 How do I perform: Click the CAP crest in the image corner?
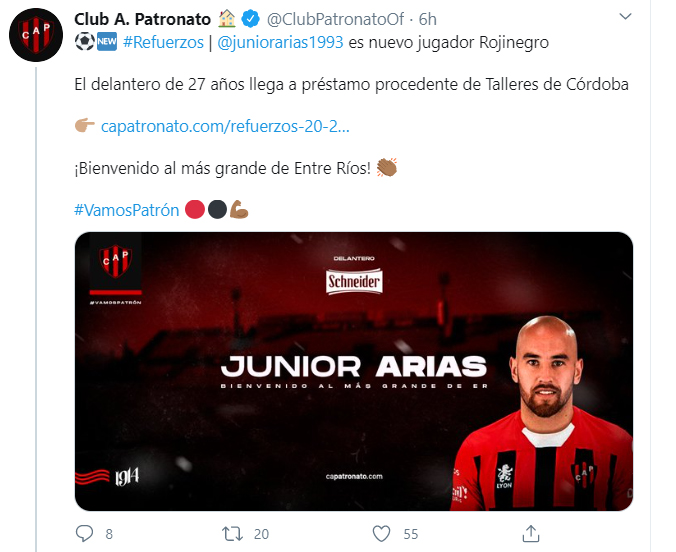point(116,260)
